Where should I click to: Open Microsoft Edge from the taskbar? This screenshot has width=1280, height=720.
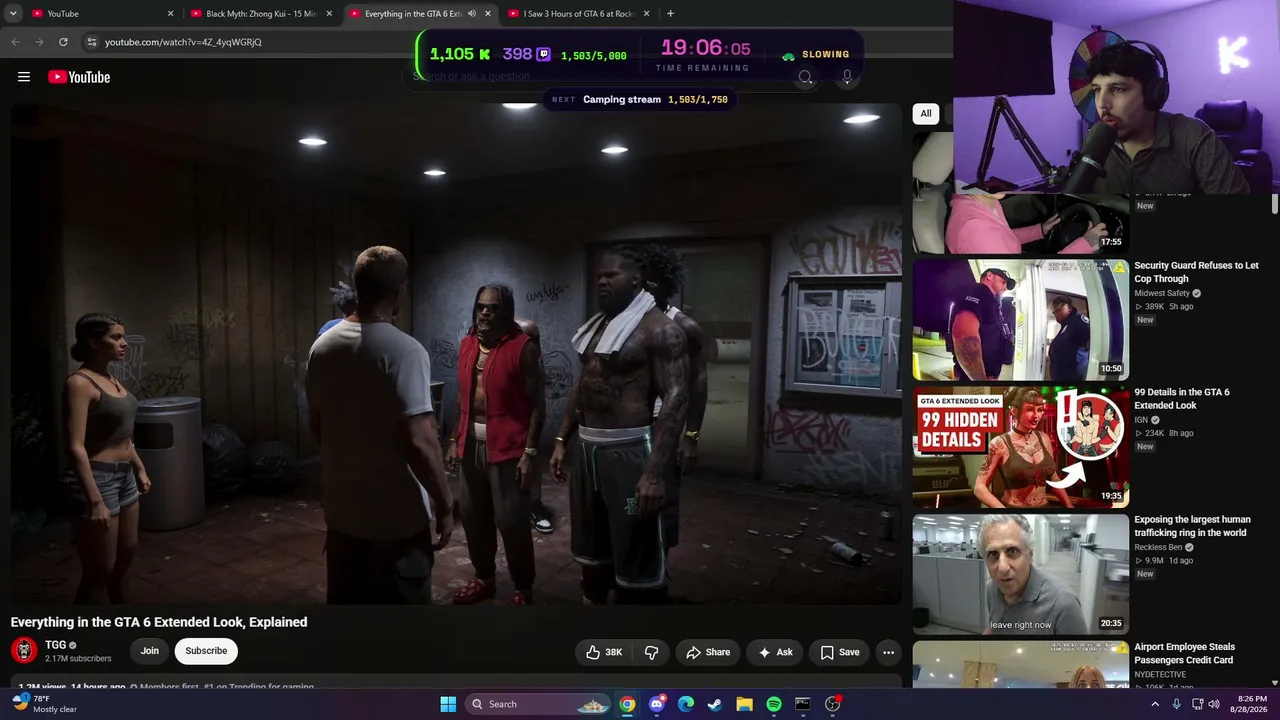686,704
